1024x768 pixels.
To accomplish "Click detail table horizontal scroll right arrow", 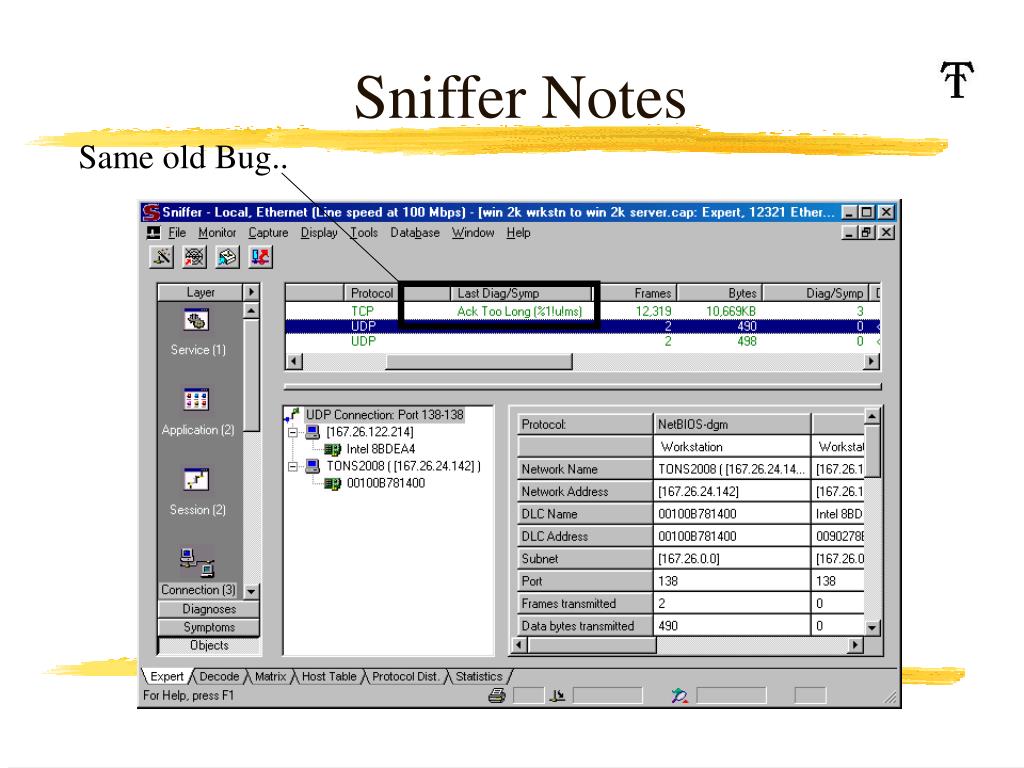I will [855, 645].
